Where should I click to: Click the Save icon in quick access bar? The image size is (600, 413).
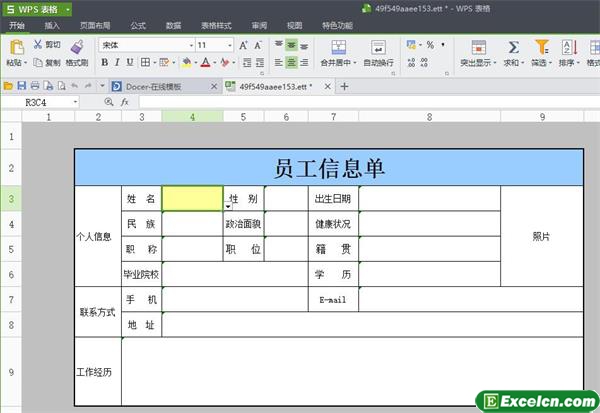pos(22,87)
